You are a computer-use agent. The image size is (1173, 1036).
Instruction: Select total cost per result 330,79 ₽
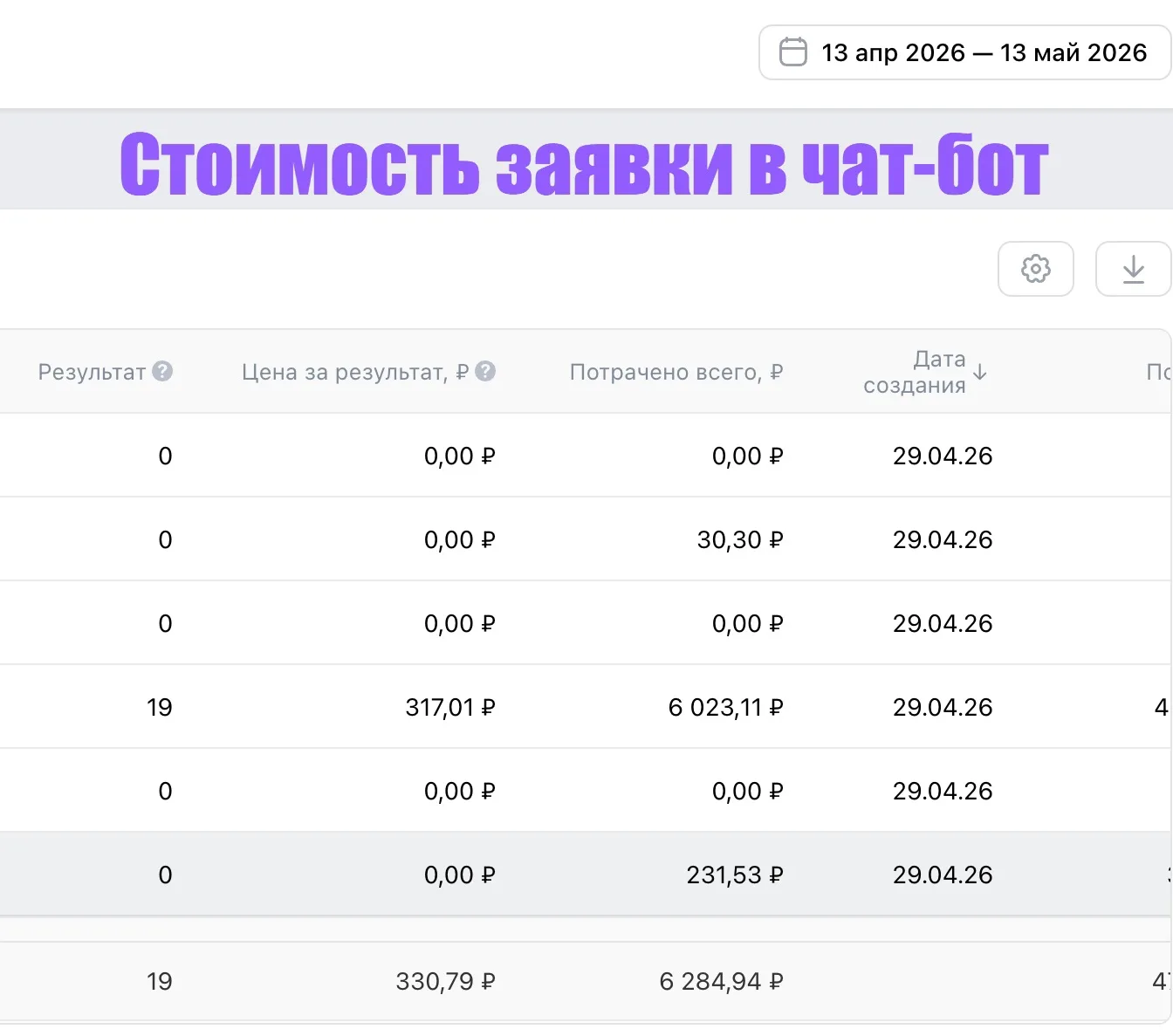(x=446, y=981)
